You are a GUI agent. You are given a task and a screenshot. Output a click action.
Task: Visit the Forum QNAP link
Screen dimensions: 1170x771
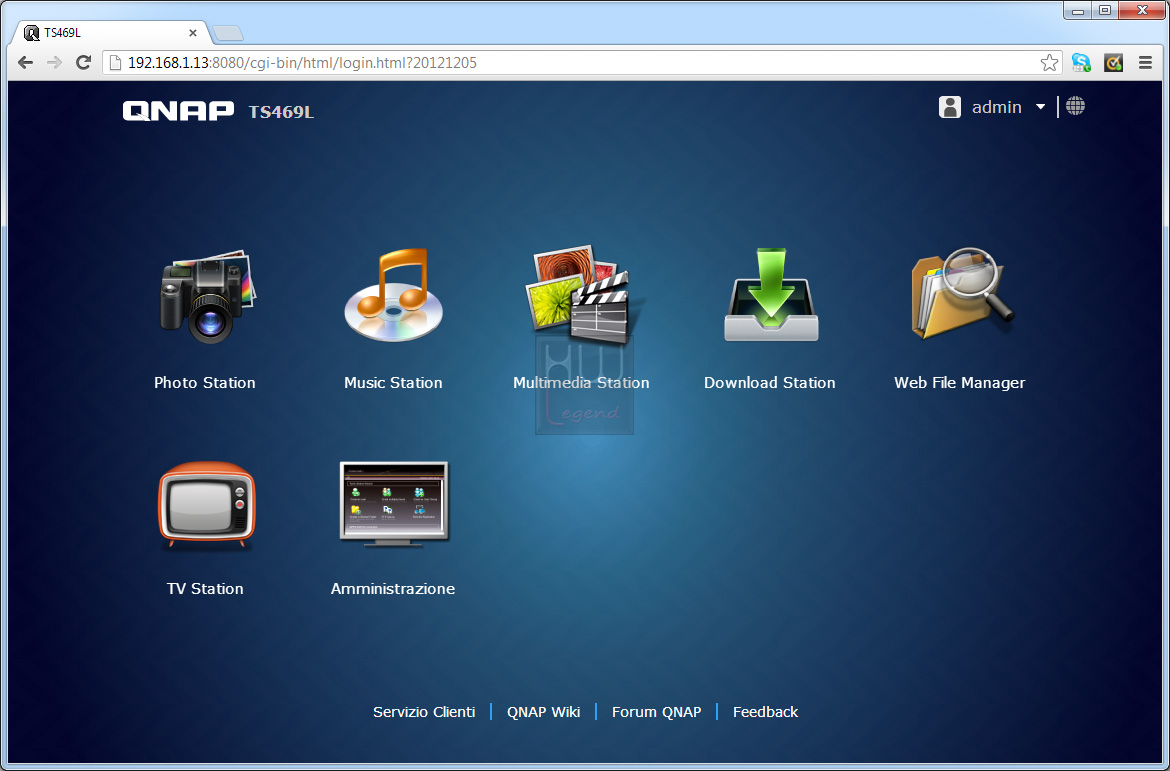[x=657, y=712]
